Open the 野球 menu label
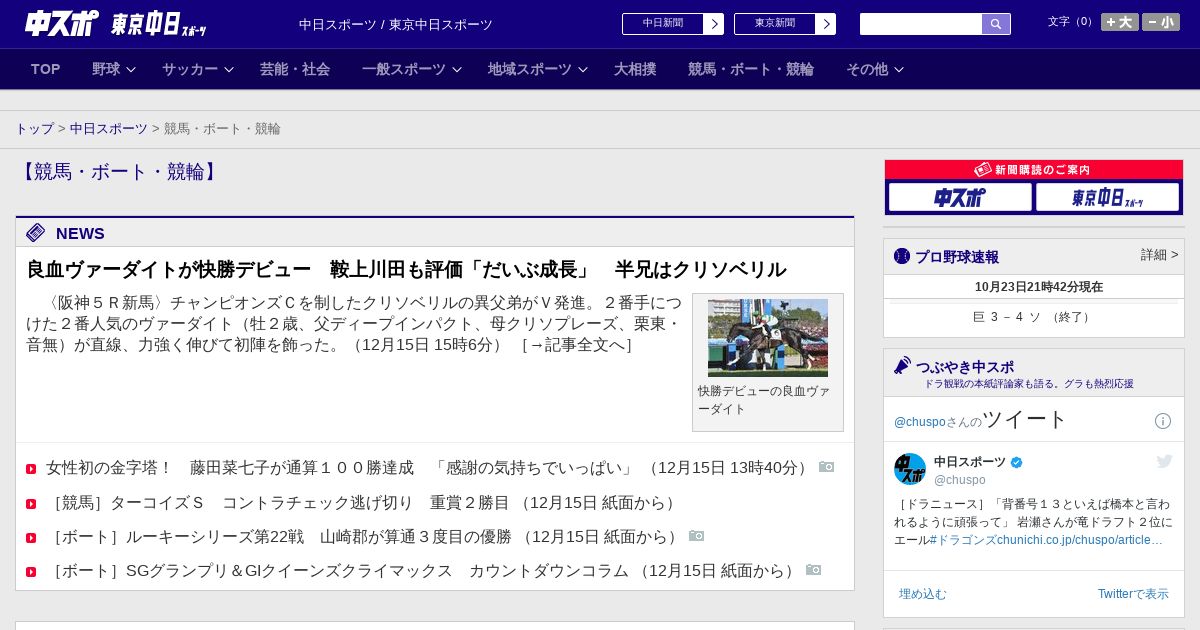The width and height of the screenshot is (1200, 630). tap(106, 69)
